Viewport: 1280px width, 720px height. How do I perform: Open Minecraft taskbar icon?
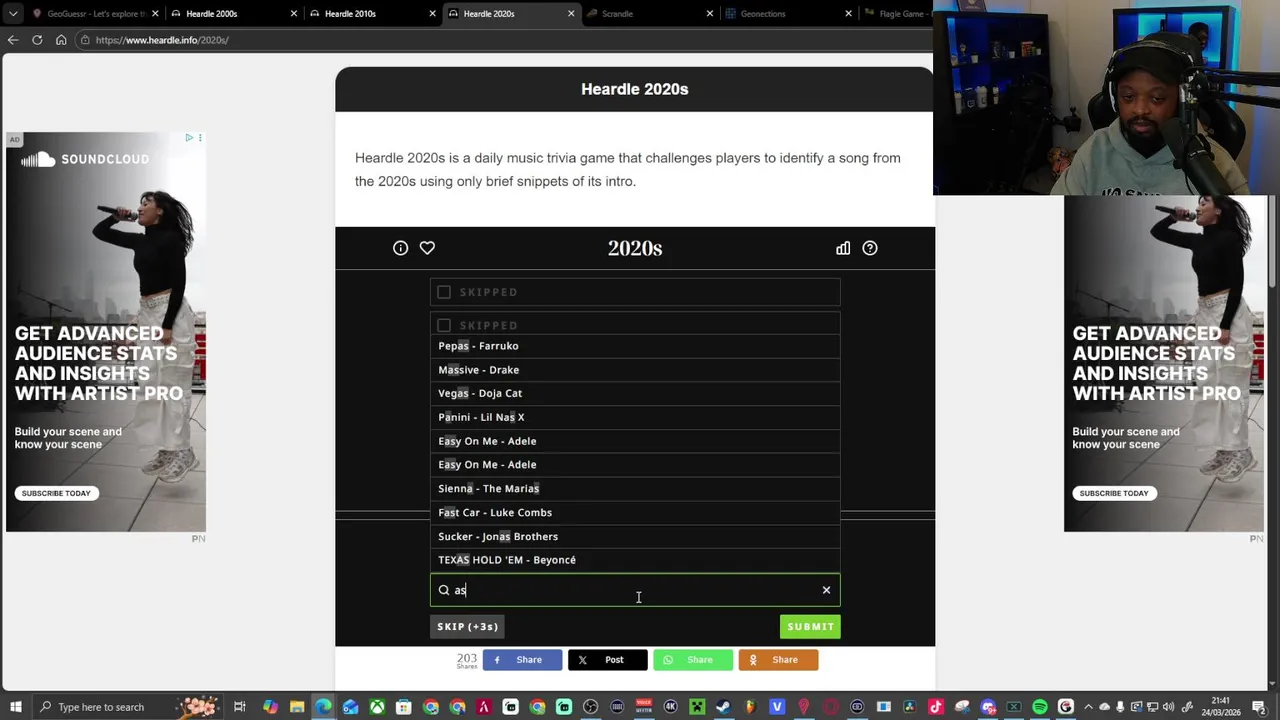[697, 707]
